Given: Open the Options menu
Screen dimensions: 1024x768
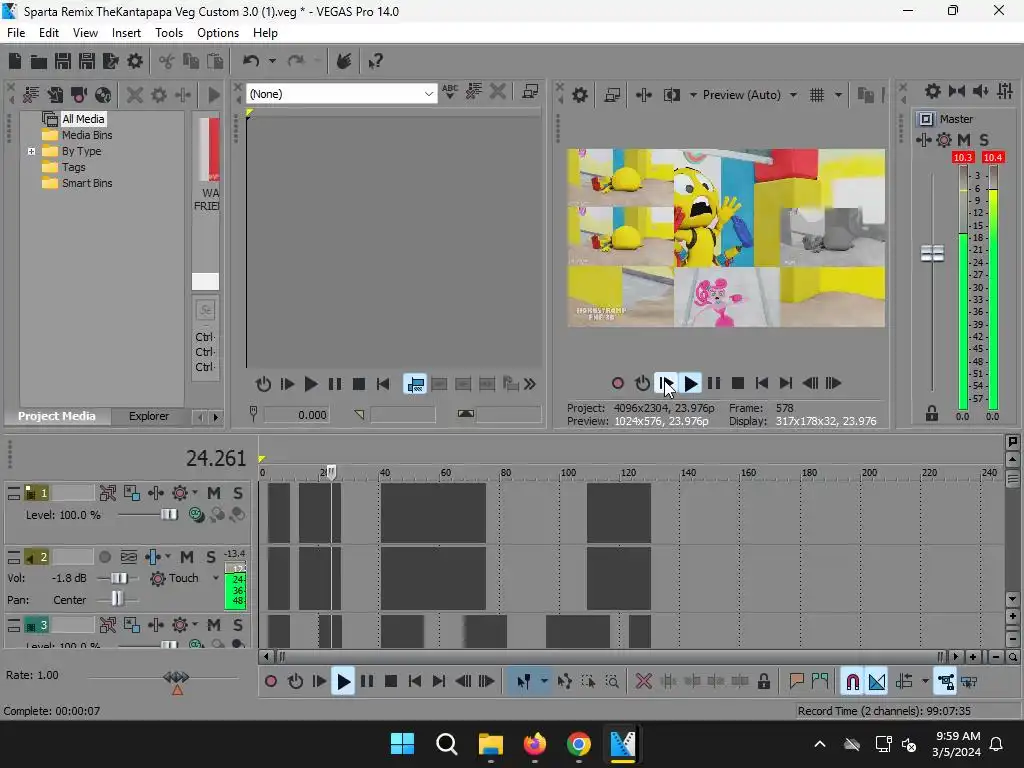Looking at the screenshot, I should (217, 33).
